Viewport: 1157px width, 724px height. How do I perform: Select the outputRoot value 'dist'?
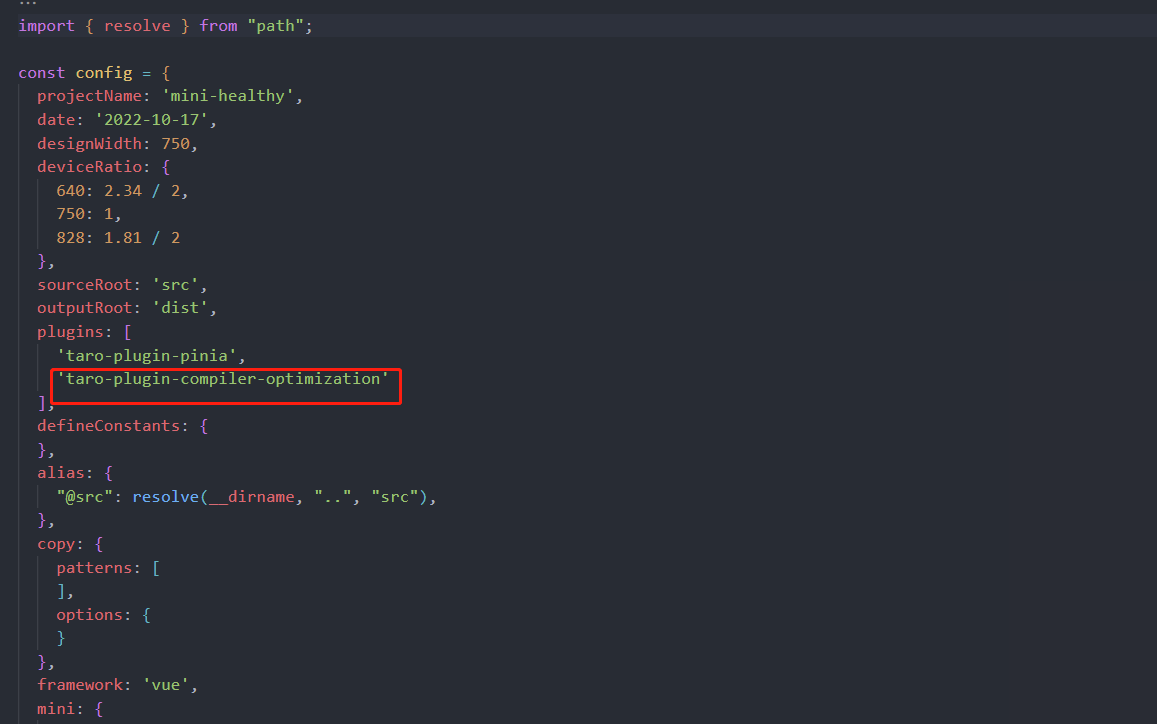point(180,307)
